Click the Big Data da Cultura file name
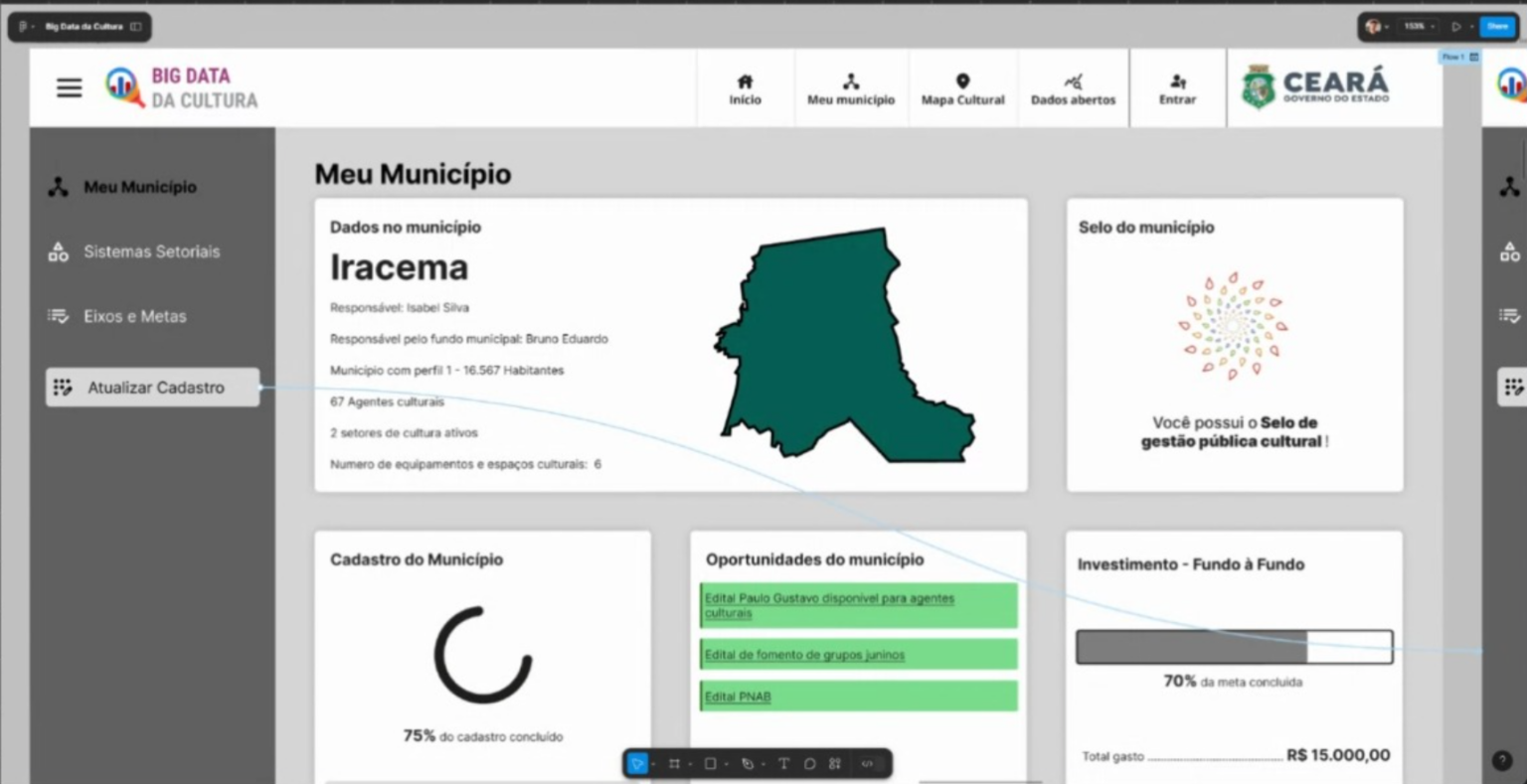This screenshot has width=1527, height=784. pyautogui.click(x=85, y=27)
